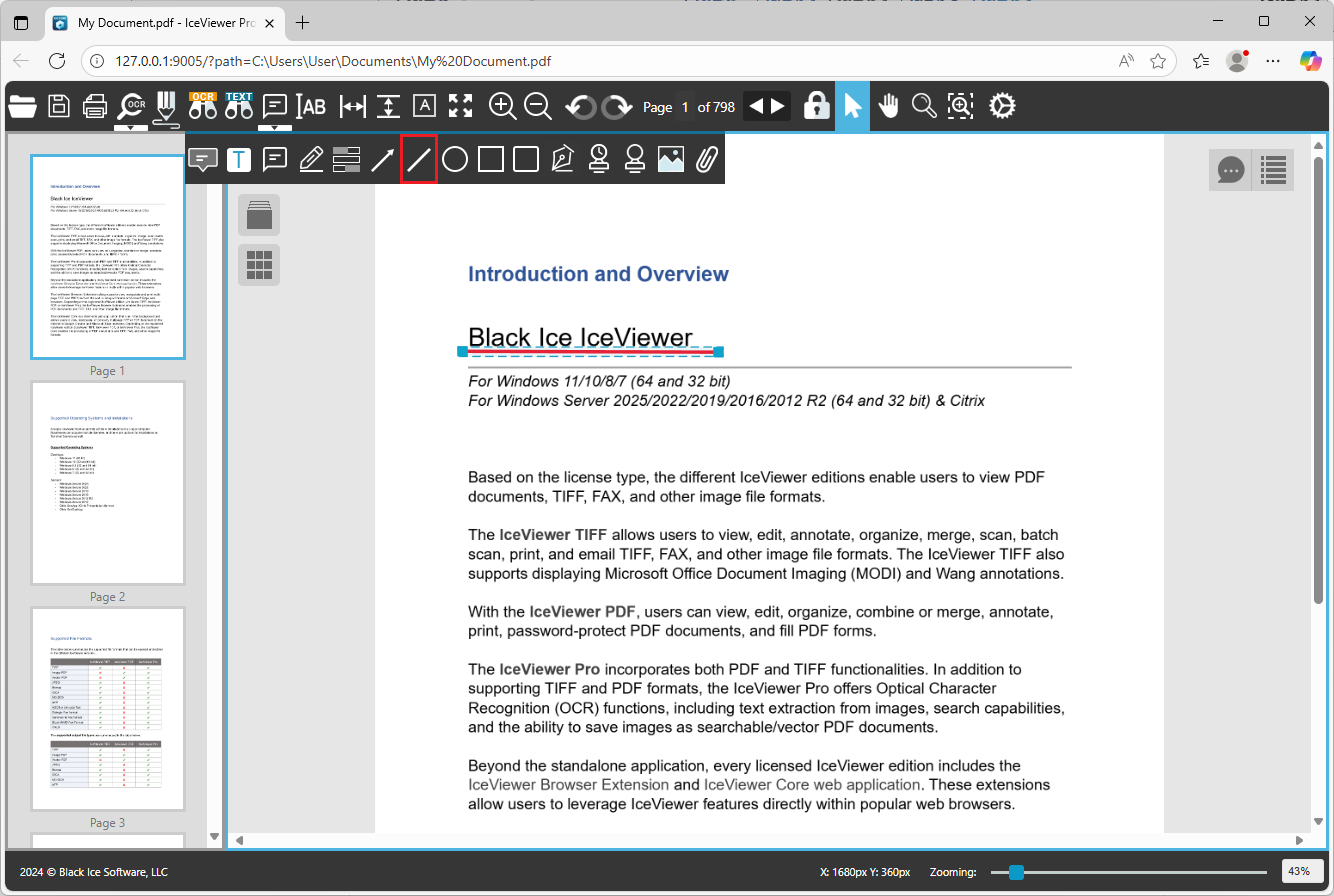Show the annotations list panel icon
Screen dimensions: 1334x896
click(x=1273, y=170)
